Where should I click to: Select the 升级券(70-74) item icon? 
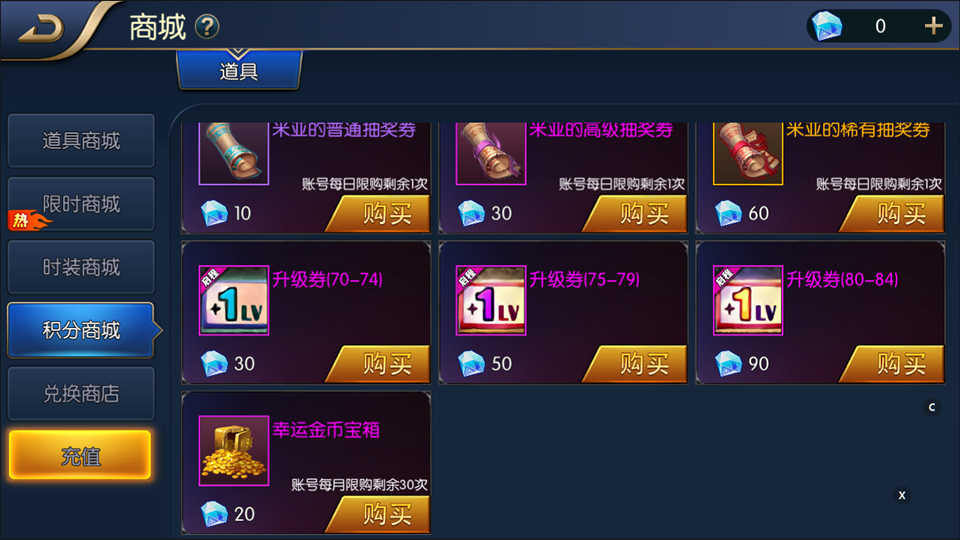point(234,300)
